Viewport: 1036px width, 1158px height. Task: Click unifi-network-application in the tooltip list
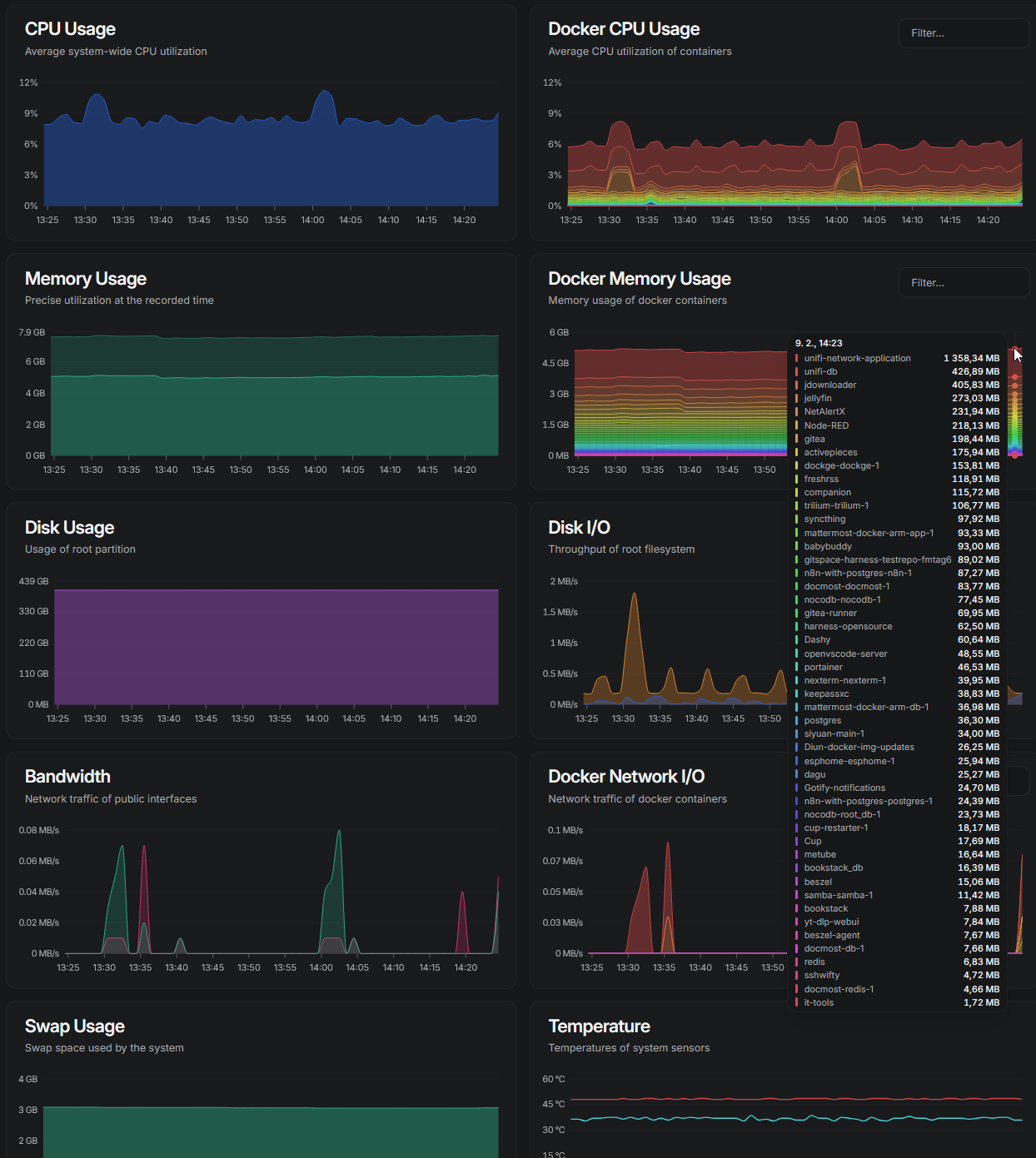857,359
